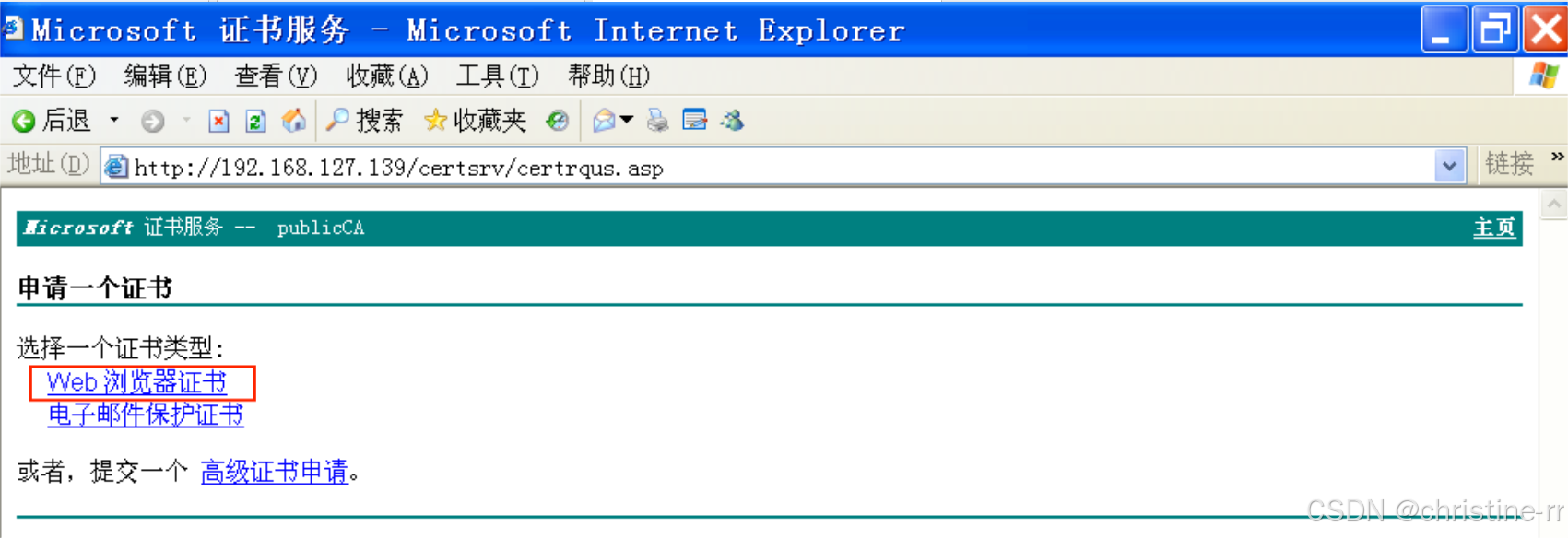Minimize the Internet Explorer window

point(1444,29)
